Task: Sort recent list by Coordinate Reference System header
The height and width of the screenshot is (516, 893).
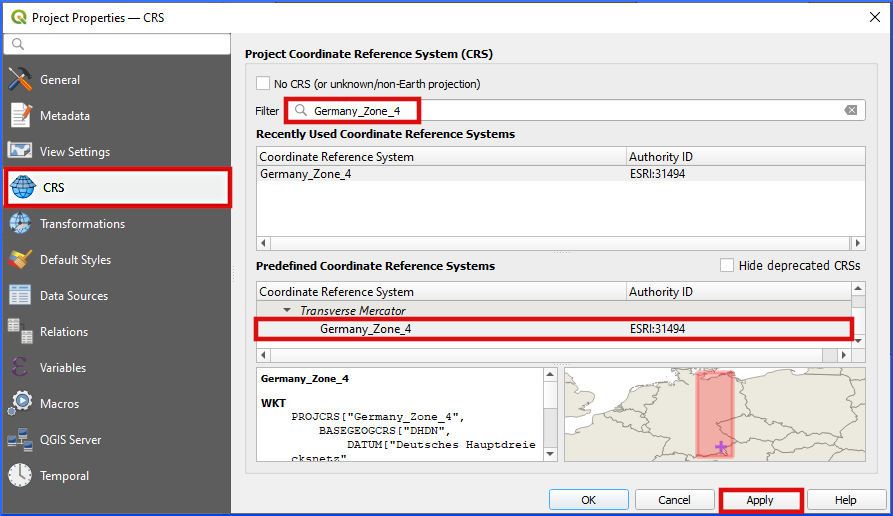Action: pos(441,156)
